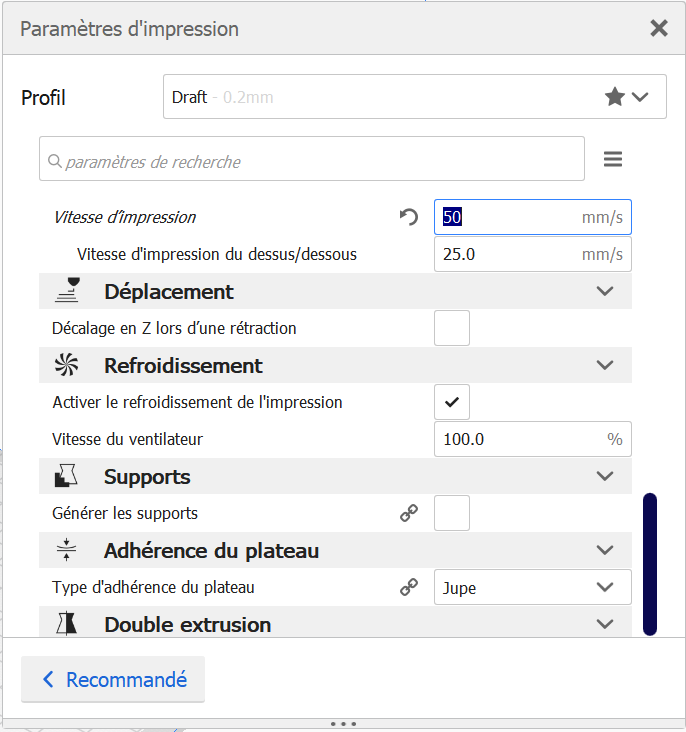Click the Refroidissement fan icon
The width and height of the screenshot is (686, 732).
coord(67,365)
